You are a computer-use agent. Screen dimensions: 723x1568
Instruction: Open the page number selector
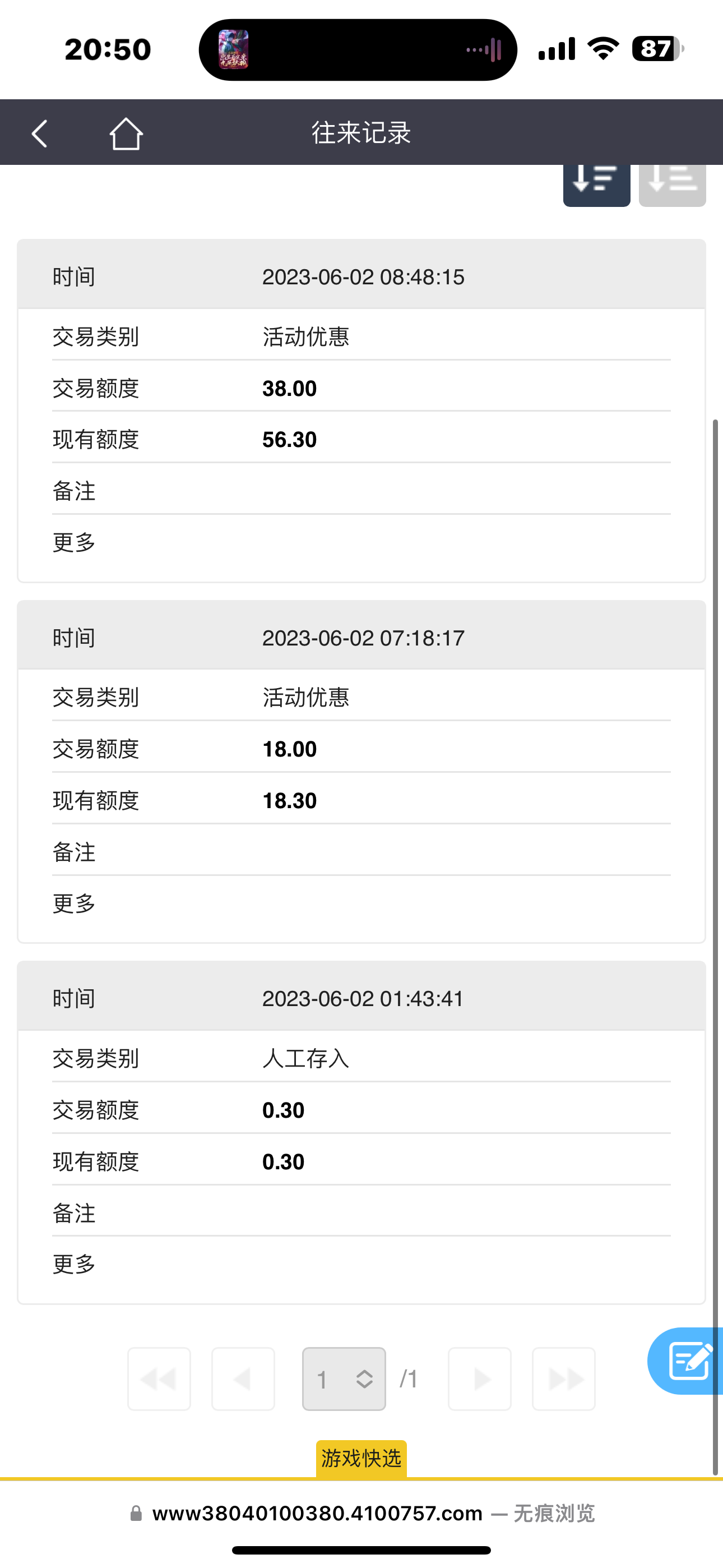[344, 1378]
